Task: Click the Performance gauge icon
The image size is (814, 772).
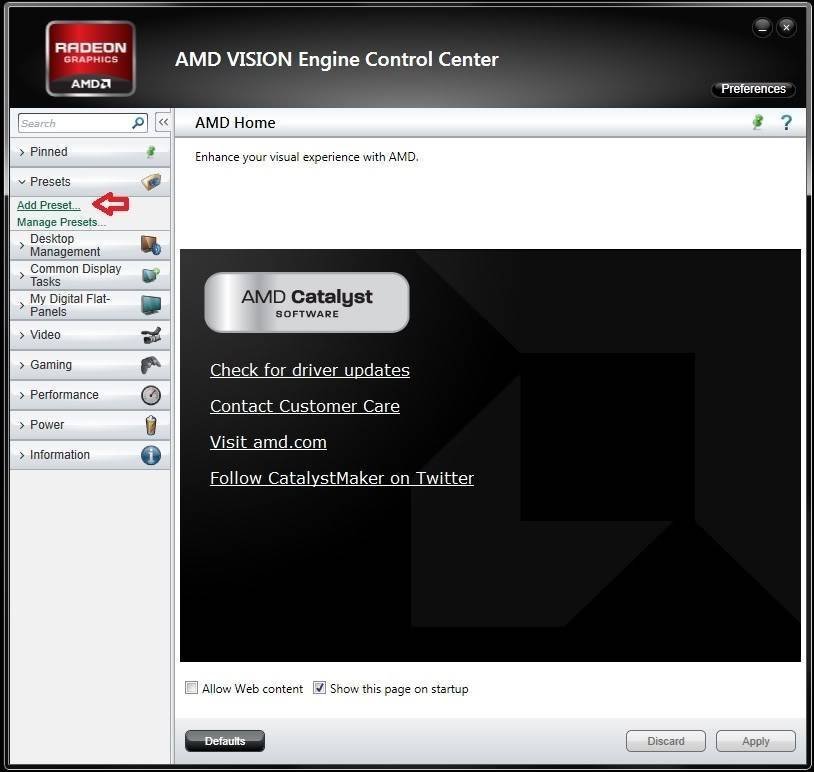Action: point(151,395)
